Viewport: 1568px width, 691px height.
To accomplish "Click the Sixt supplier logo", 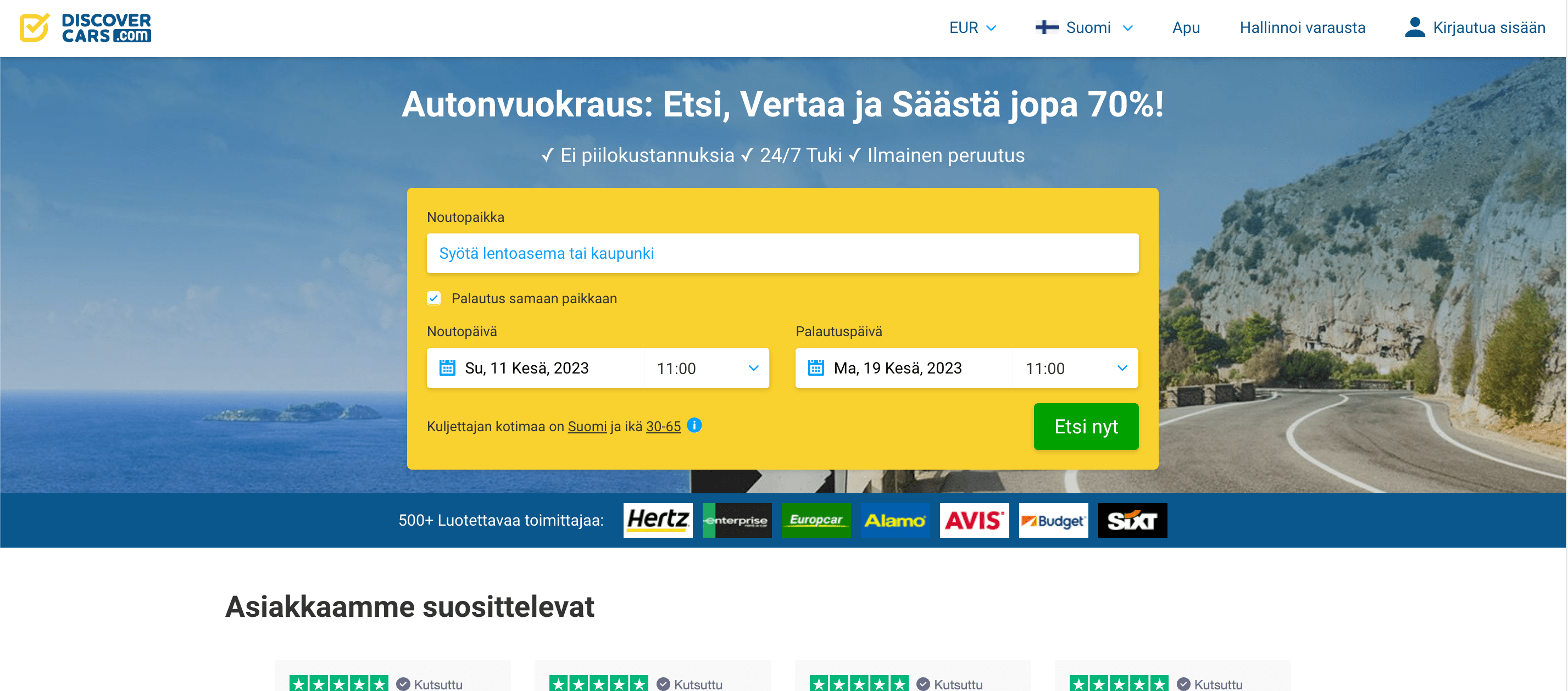I will coord(1132,521).
